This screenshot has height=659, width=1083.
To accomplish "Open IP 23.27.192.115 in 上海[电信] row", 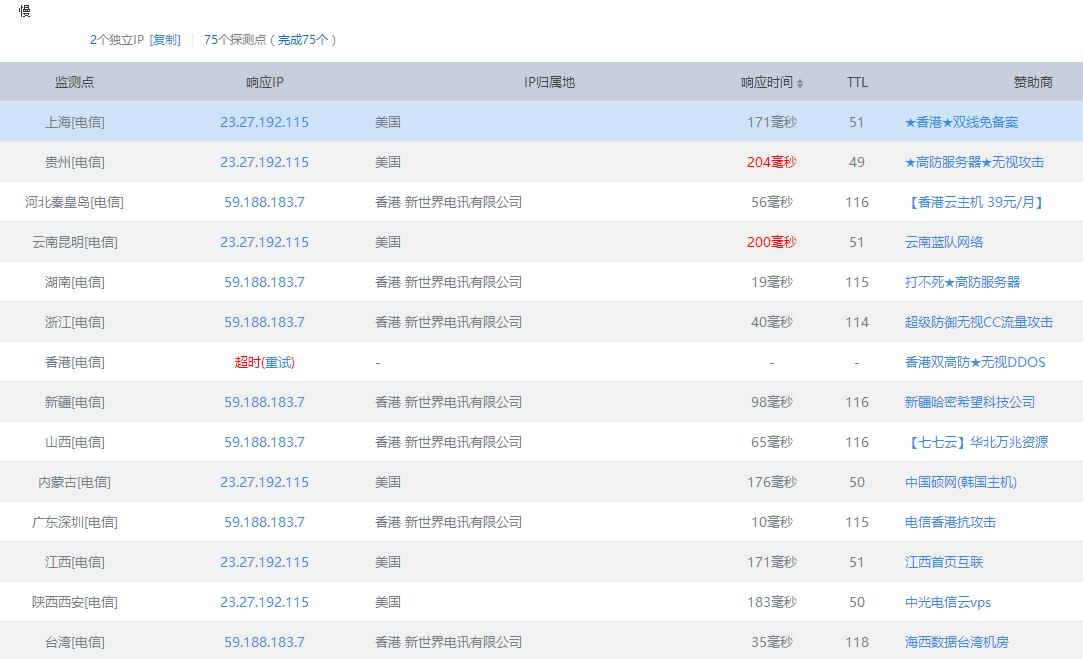I will pyautogui.click(x=264, y=122).
